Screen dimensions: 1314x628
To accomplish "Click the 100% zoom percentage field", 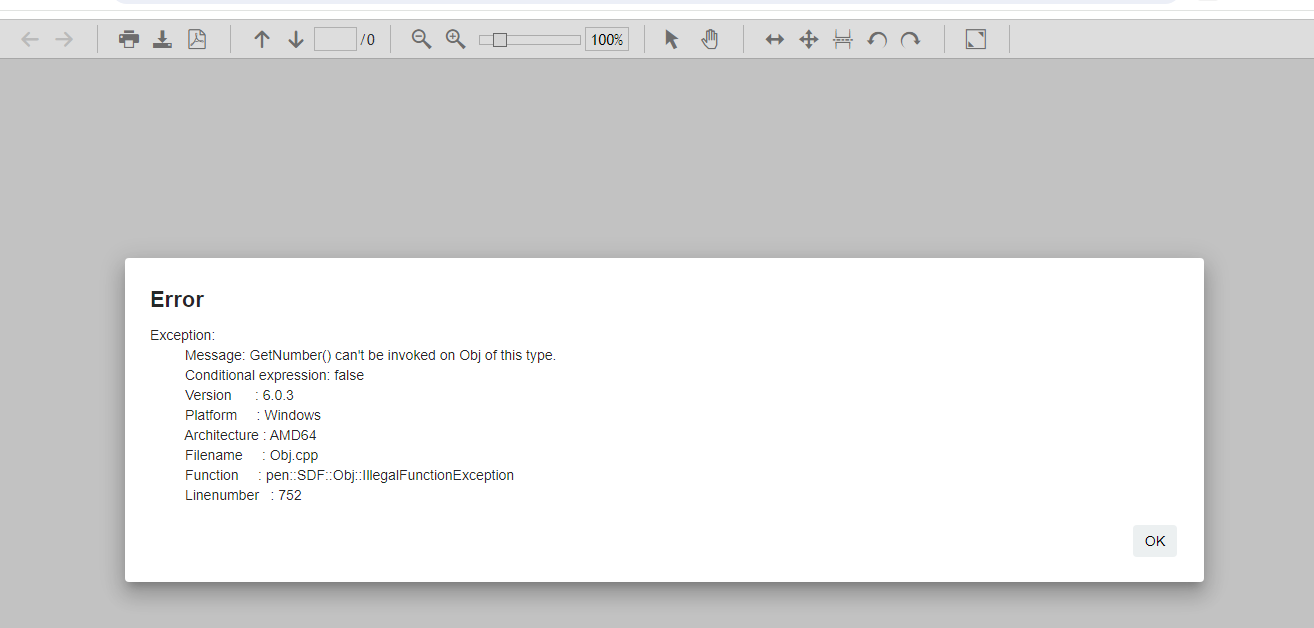I will (x=607, y=40).
